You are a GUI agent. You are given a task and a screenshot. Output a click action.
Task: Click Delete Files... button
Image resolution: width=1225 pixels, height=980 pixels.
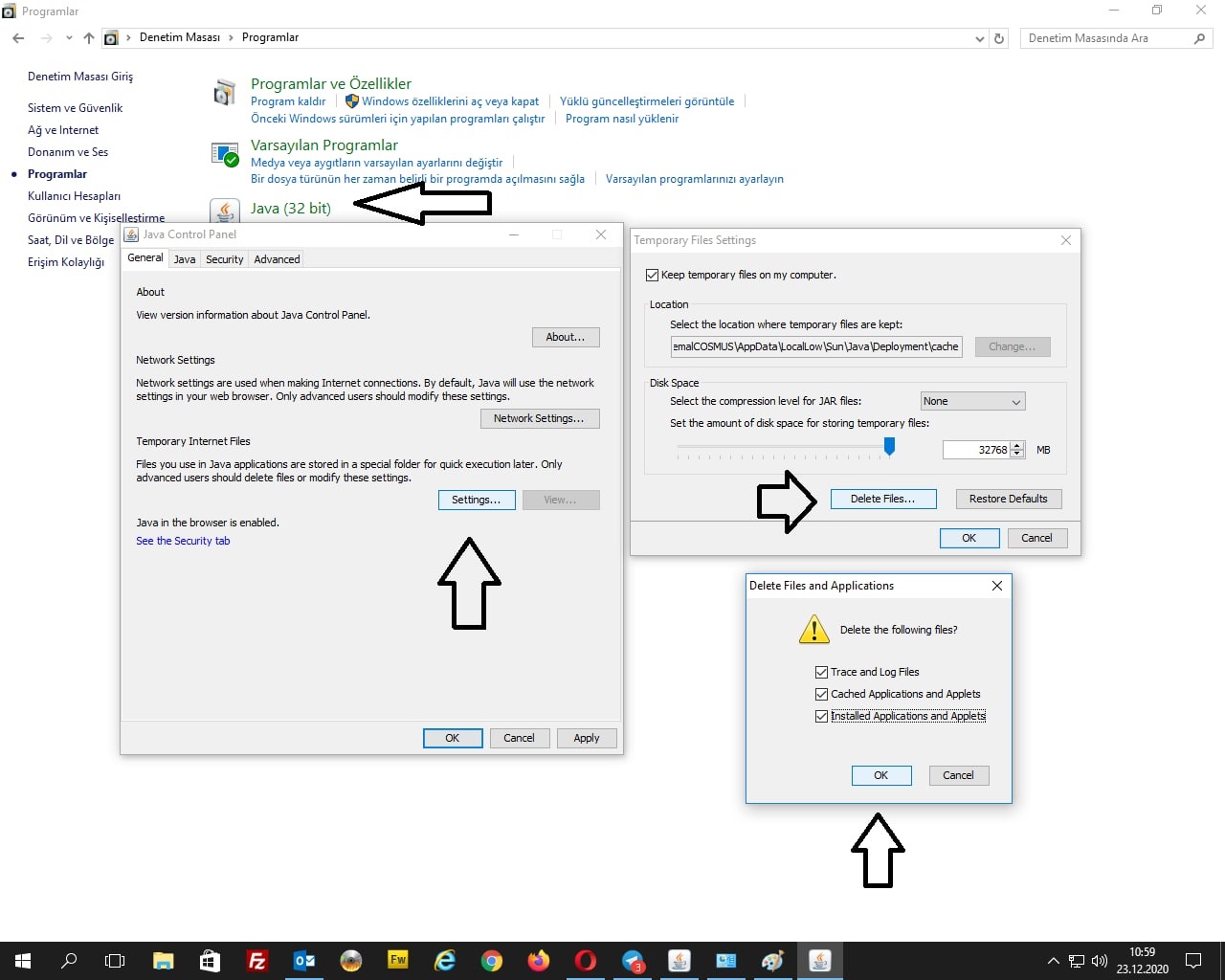pyautogui.click(x=882, y=499)
